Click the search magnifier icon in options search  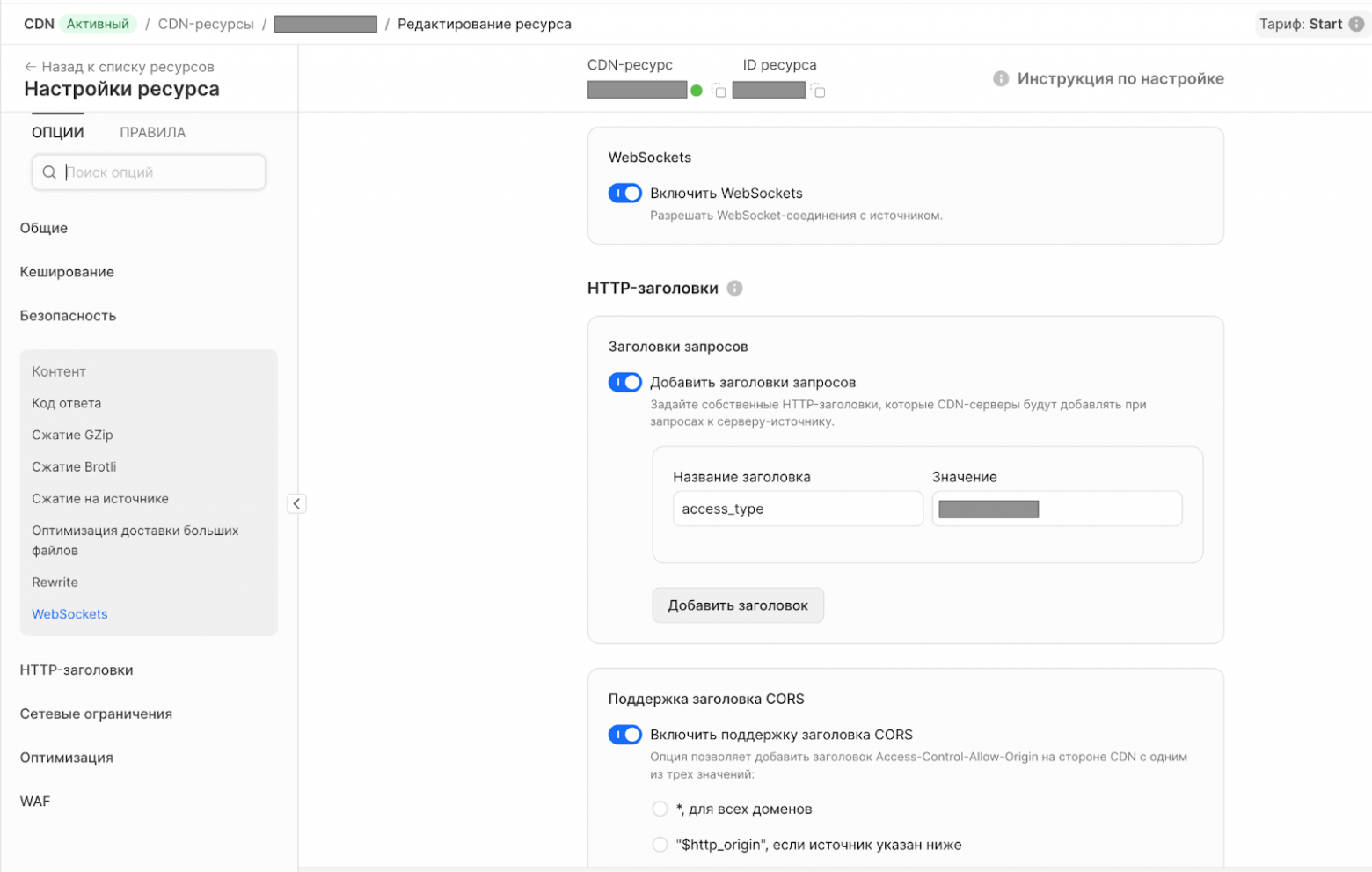click(49, 172)
